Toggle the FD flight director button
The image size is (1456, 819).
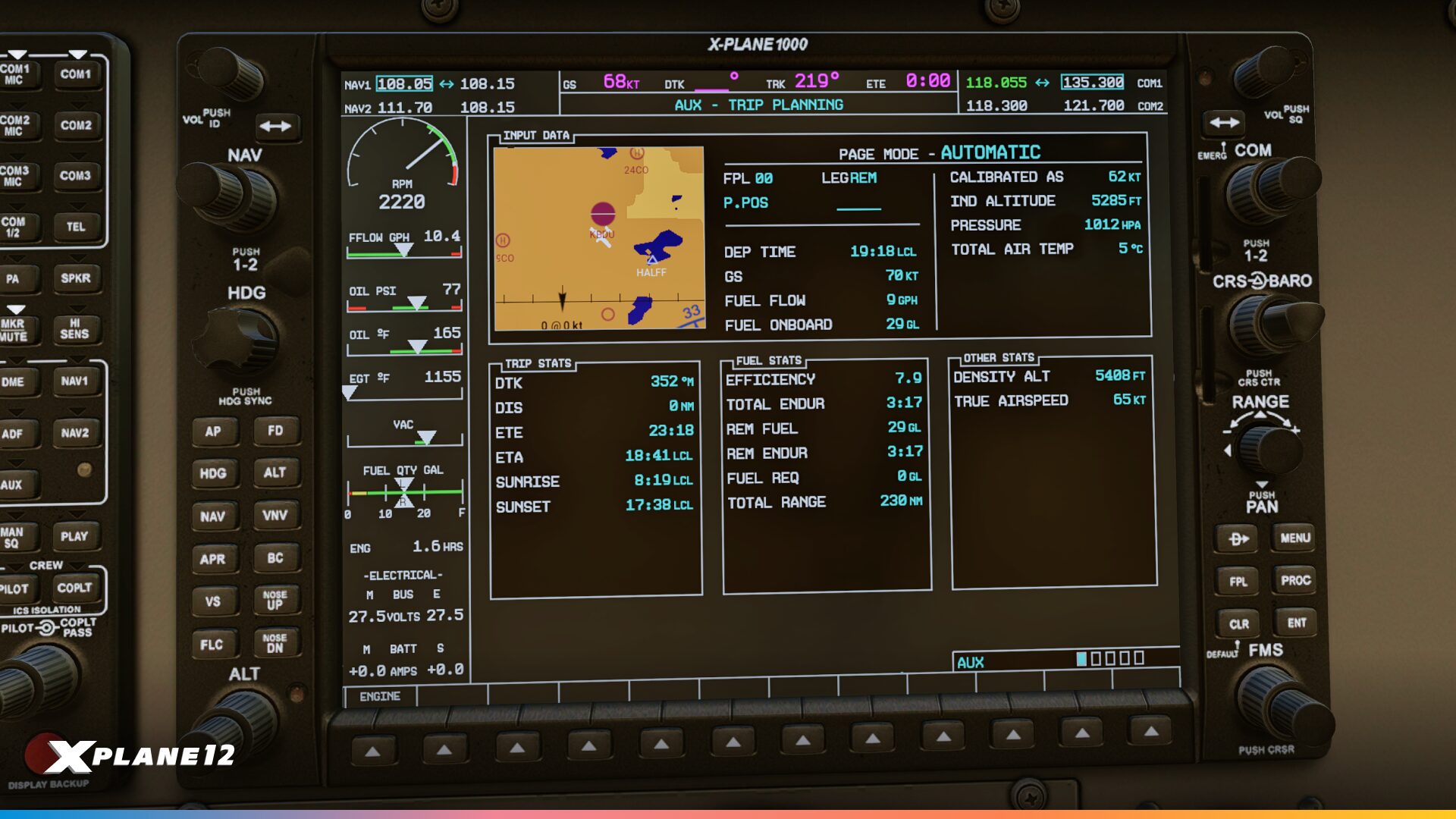[275, 430]
